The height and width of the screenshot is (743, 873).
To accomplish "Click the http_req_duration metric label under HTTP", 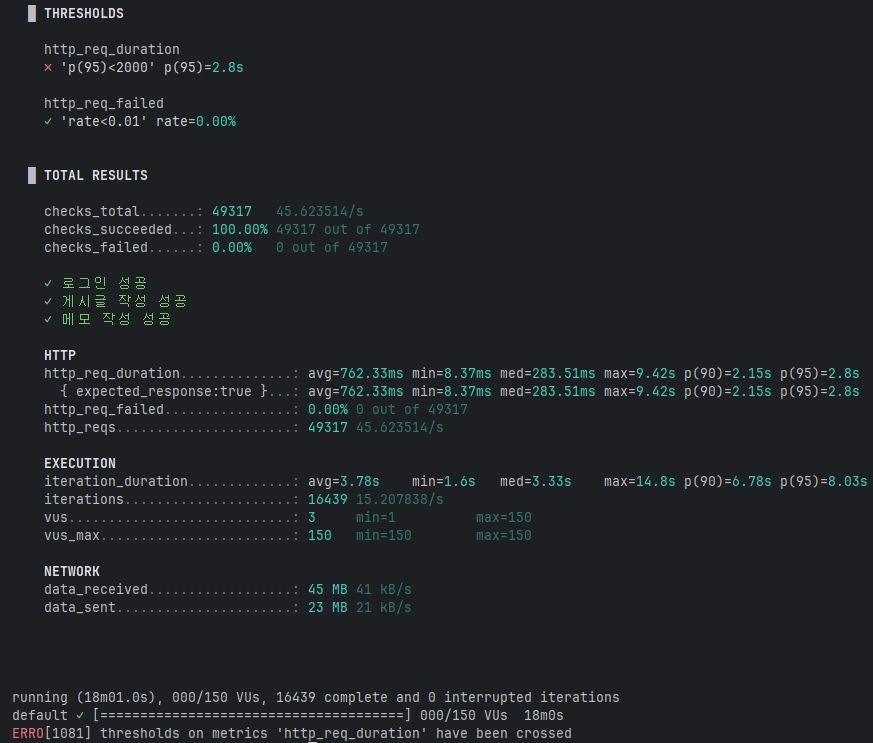I will 112,373.
